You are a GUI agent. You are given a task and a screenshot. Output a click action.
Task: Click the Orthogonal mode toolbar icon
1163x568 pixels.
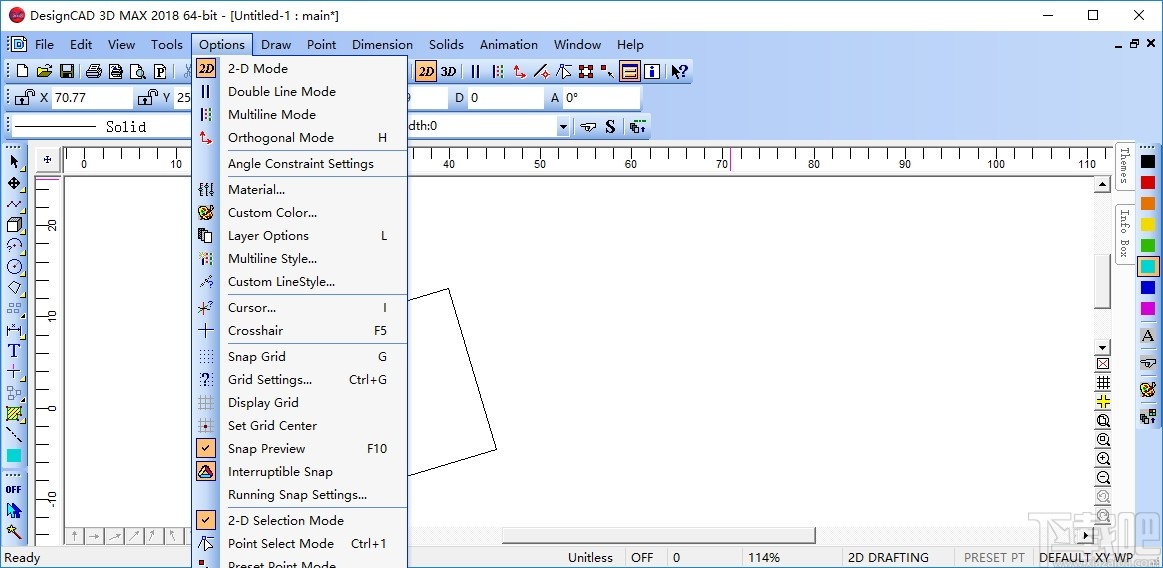pyautogui.click(x=520, y=71)
